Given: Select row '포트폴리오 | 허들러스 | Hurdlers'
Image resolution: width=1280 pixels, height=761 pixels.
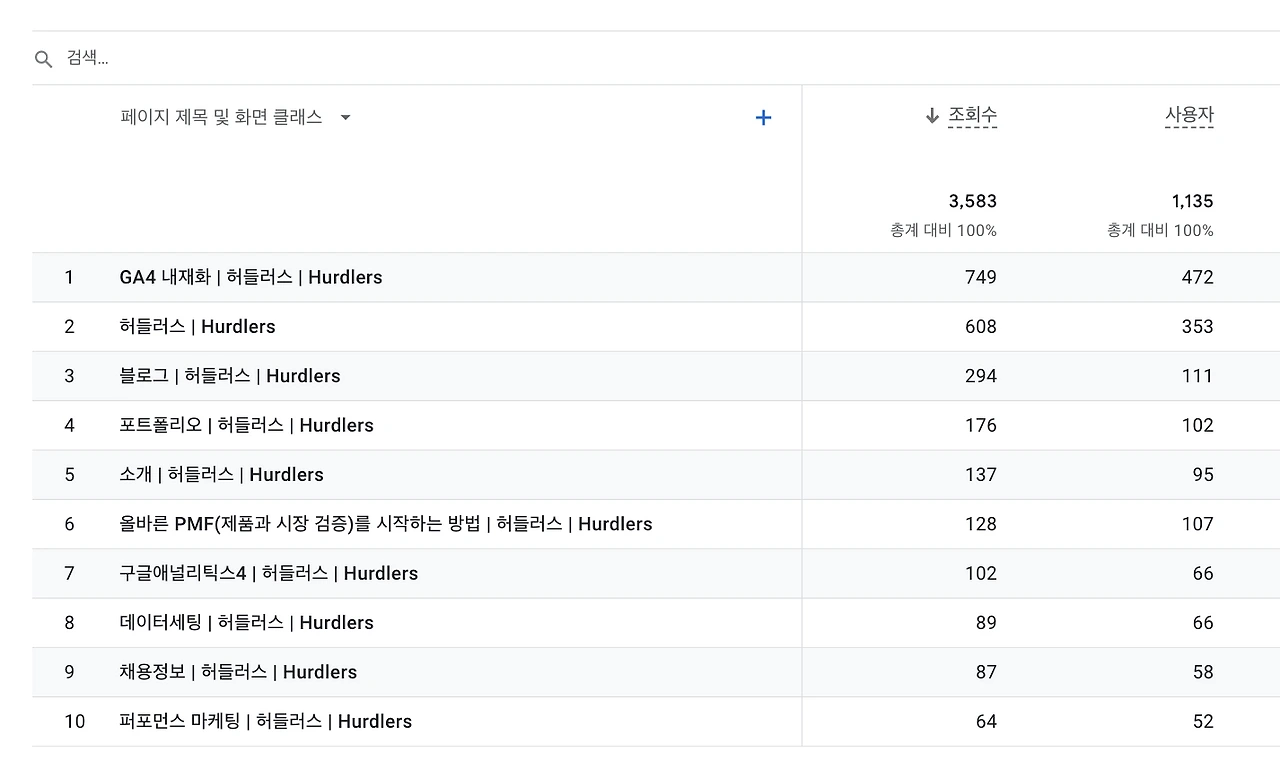Looking at the screenshot, I should pyautogui.click(x=656, y=425).
